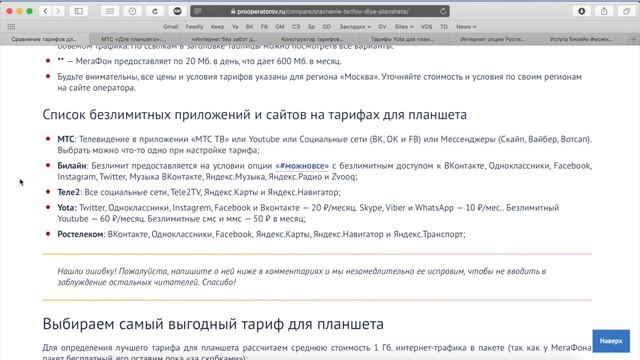Open the OD bookmark
The height and width of the screenshot is (360, 640).
coord(327,27)
